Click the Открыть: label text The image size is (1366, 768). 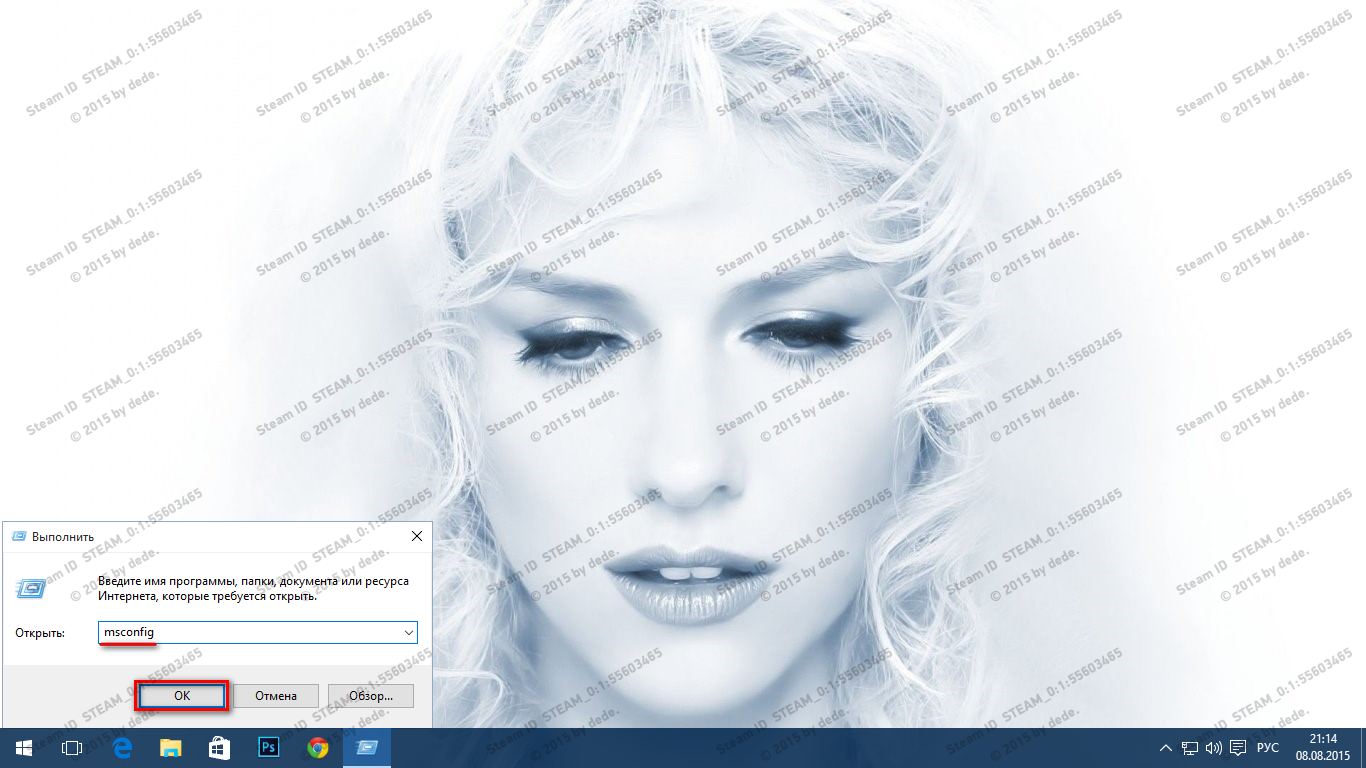coord(40,633)
